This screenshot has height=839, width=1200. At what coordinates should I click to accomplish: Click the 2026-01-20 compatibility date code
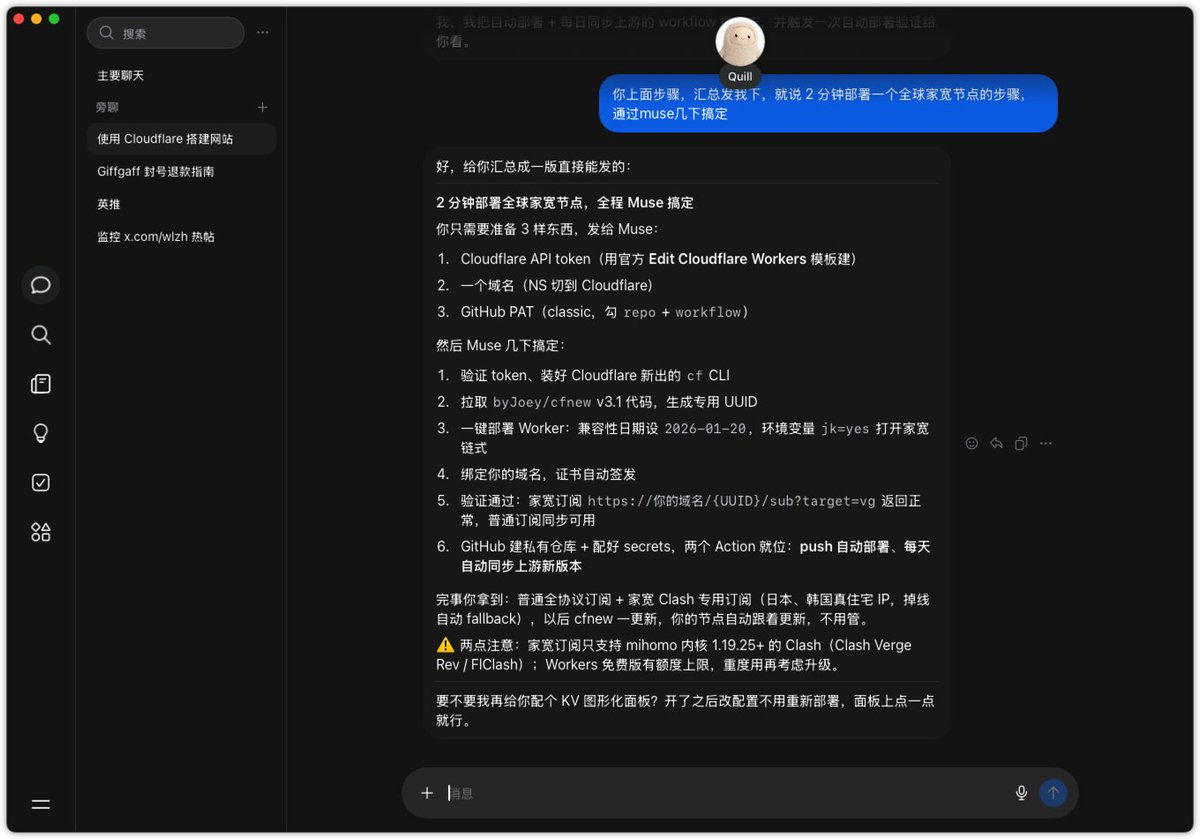coord(705,428)
